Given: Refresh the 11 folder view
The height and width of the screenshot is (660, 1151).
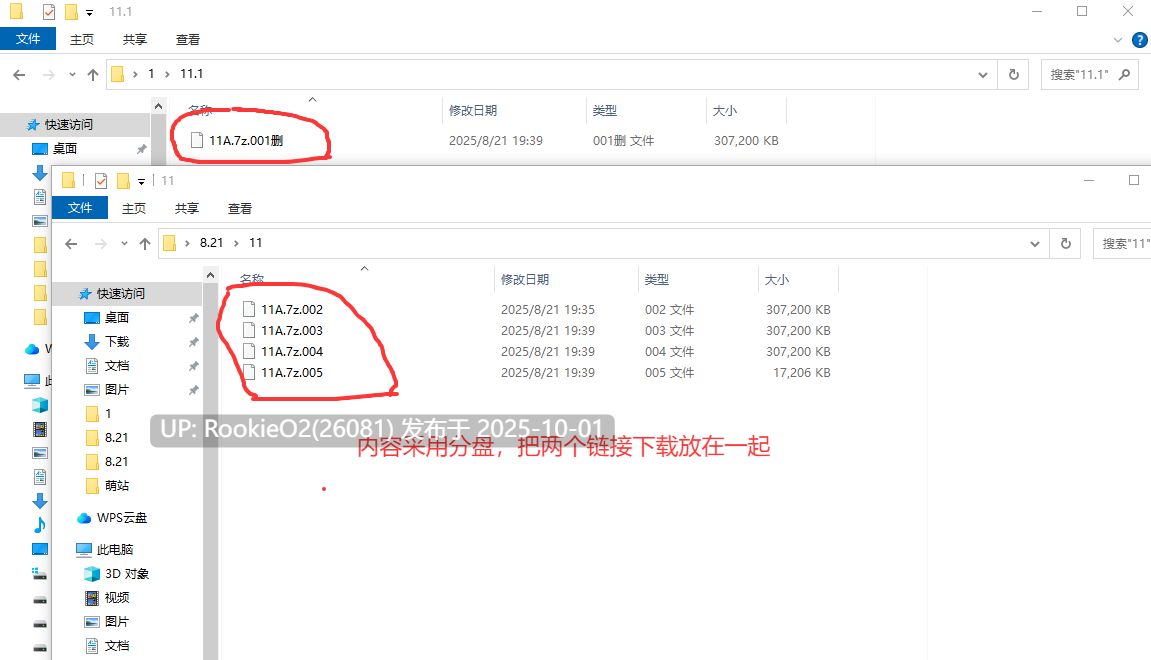Looking at the screenshot, I should click(x=1066, y=243).
